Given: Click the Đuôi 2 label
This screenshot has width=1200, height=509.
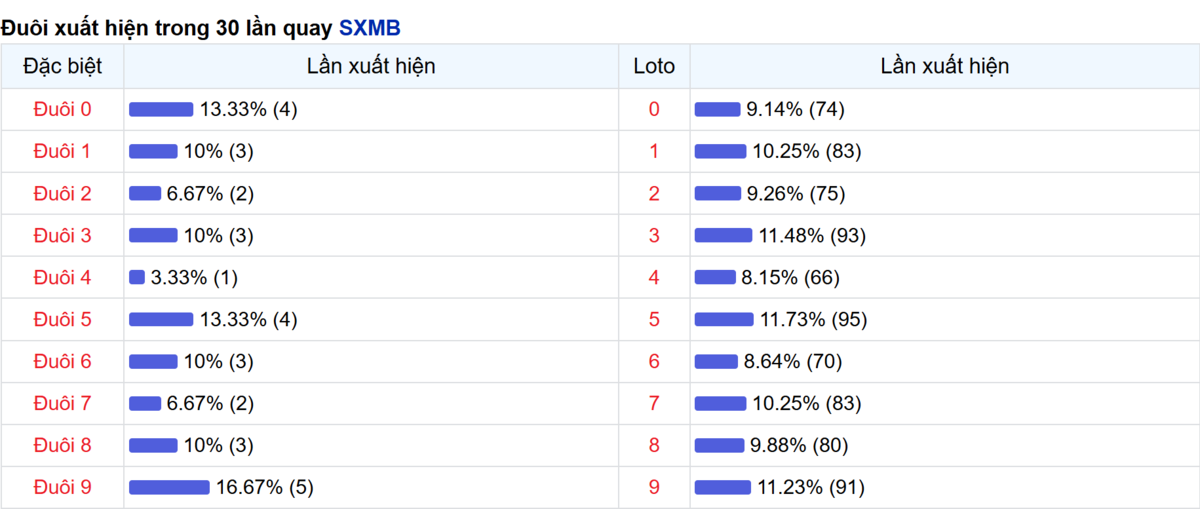Looking at the screenshot, I should point(62,193).
